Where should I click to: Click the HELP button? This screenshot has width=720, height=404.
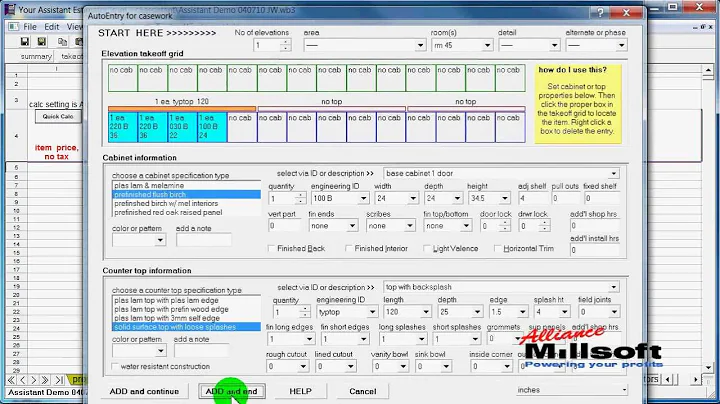pyautogui.click(x=300, y=392)
